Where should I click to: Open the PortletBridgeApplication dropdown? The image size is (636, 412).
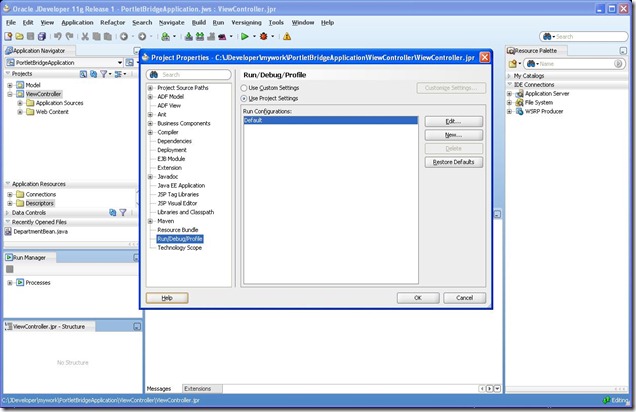click(x=120, y=62)
